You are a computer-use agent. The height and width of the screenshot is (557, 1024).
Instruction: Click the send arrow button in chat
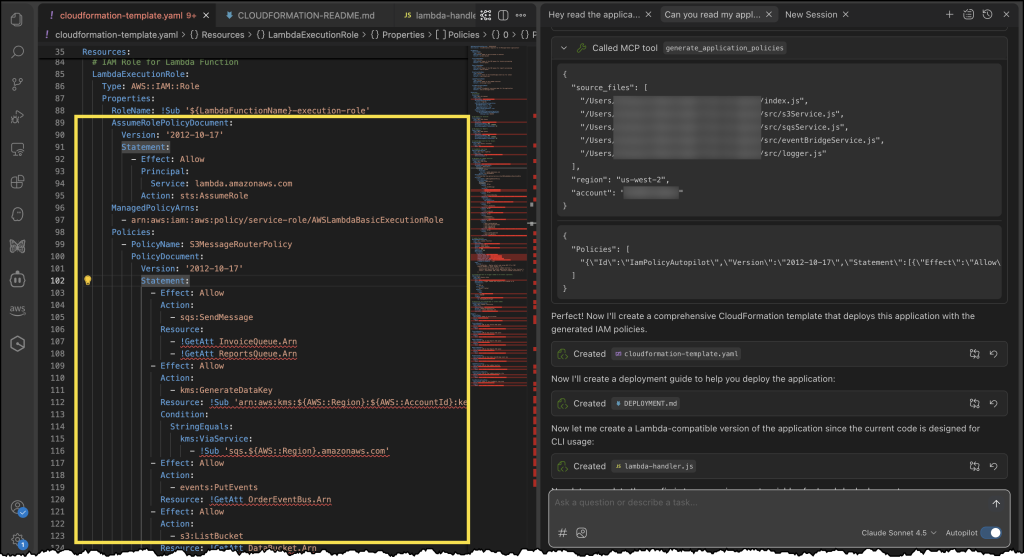[996, 503]
